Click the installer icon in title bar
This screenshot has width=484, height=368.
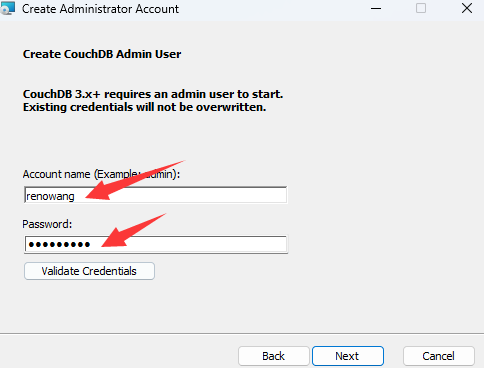pos(7,8)
